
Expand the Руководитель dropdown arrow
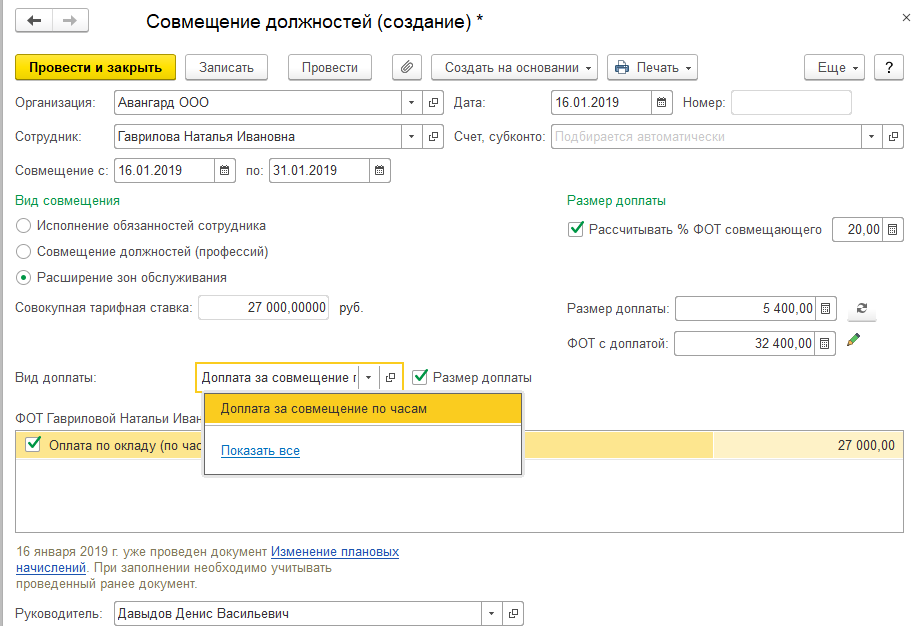[491, 613]
